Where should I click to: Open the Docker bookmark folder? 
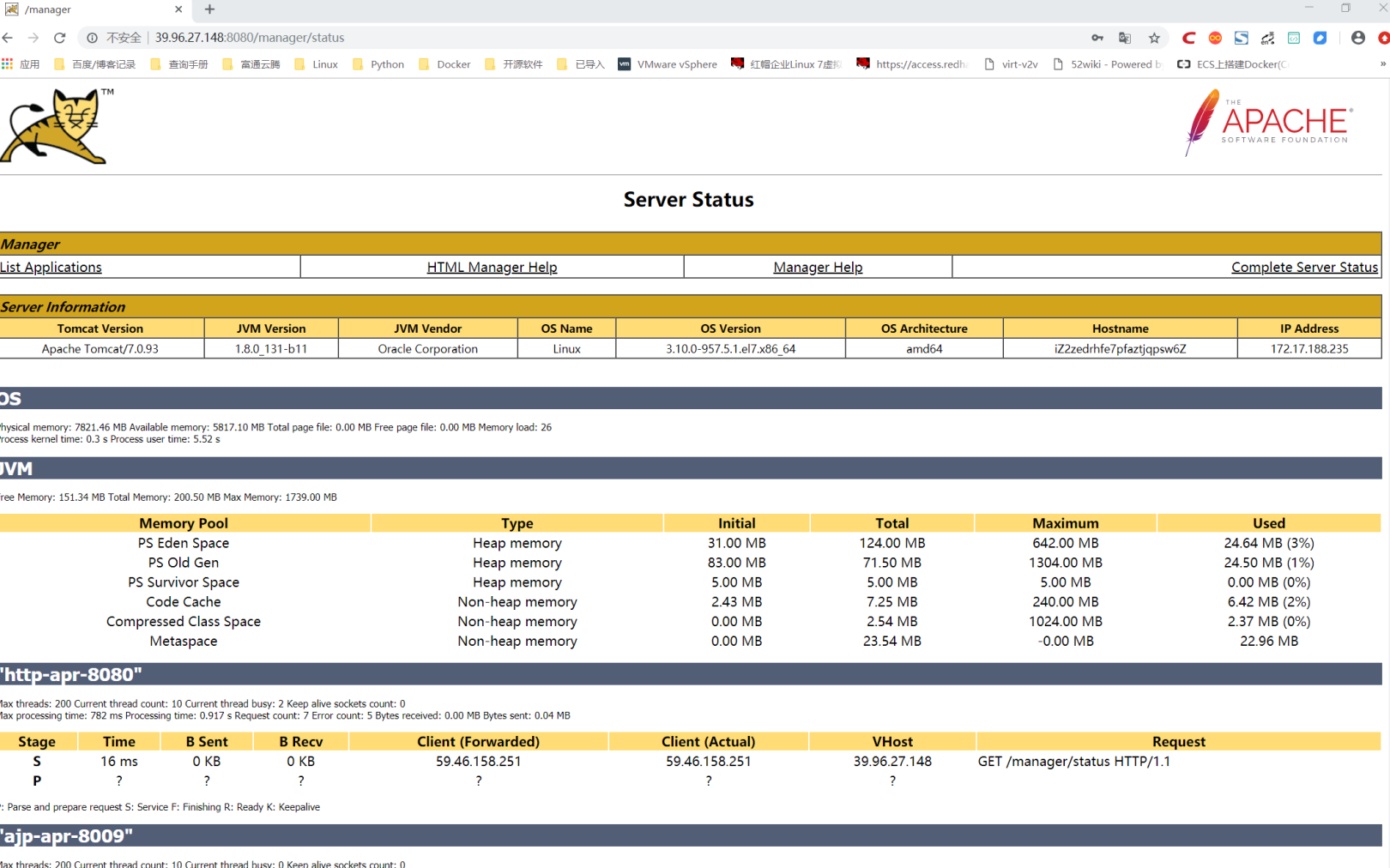pyautogui.click(x=444, y=64)
